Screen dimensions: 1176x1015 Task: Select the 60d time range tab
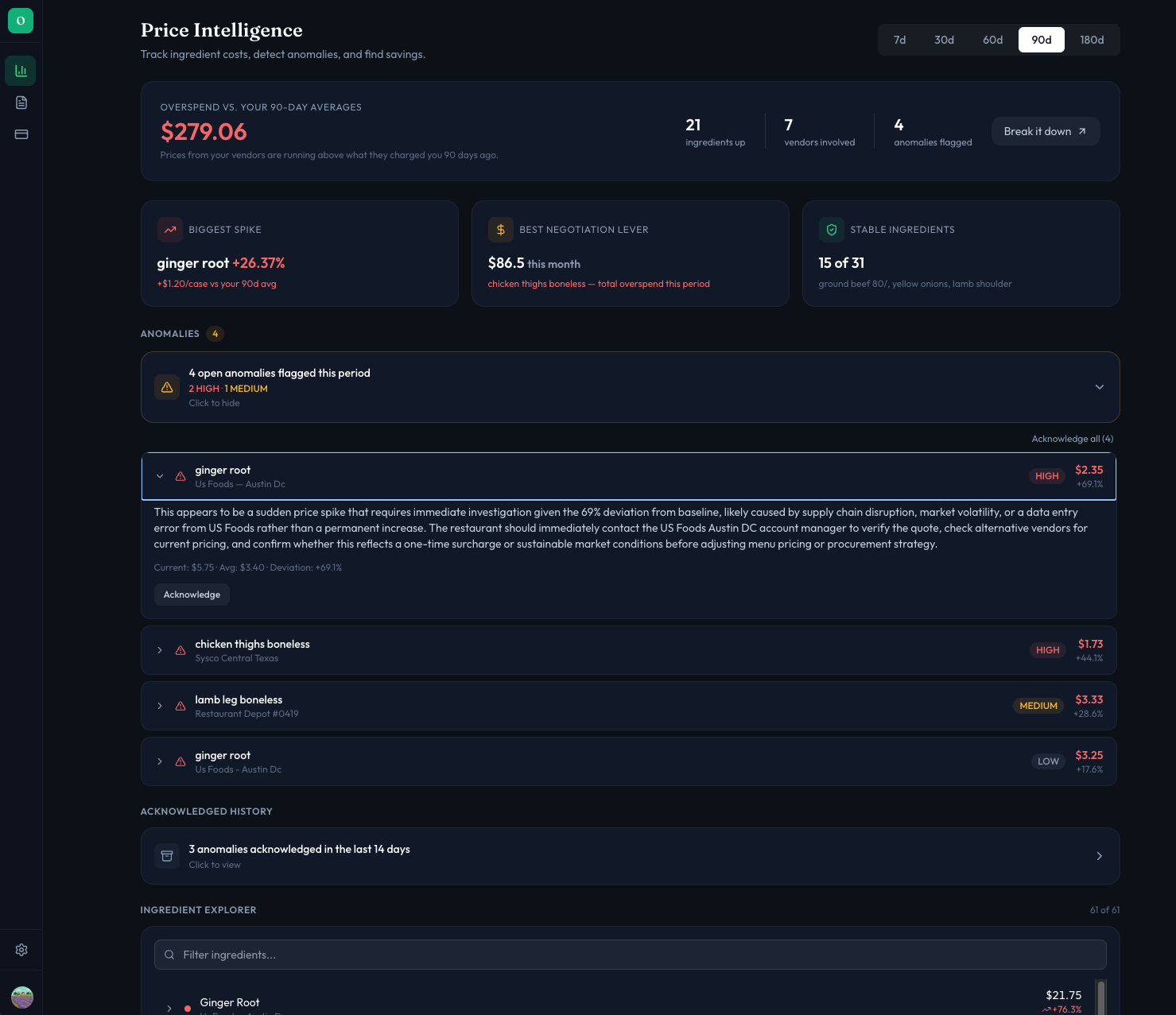(993, 40)
